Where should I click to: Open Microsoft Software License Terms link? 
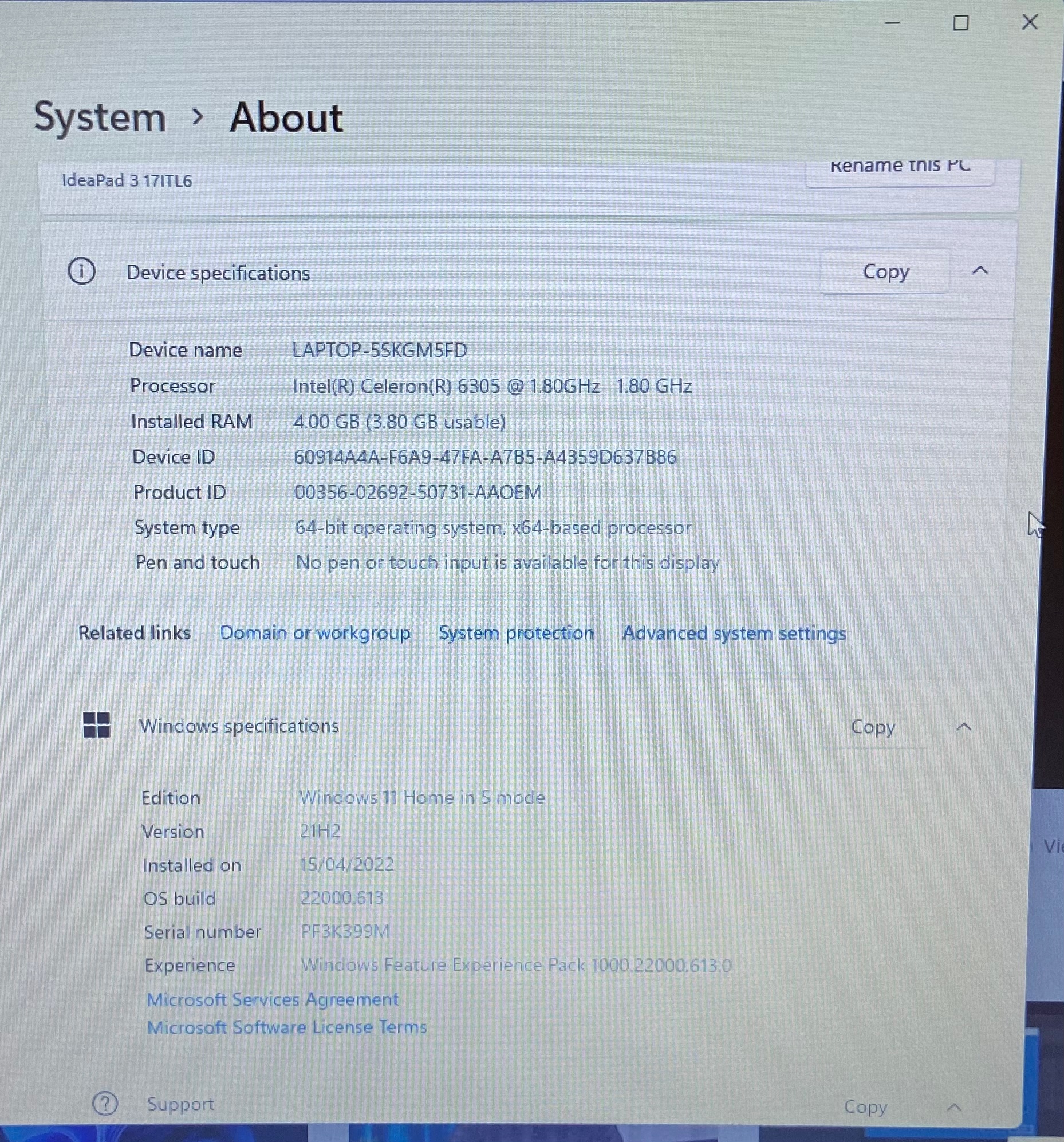click(x=287, y=1026)
